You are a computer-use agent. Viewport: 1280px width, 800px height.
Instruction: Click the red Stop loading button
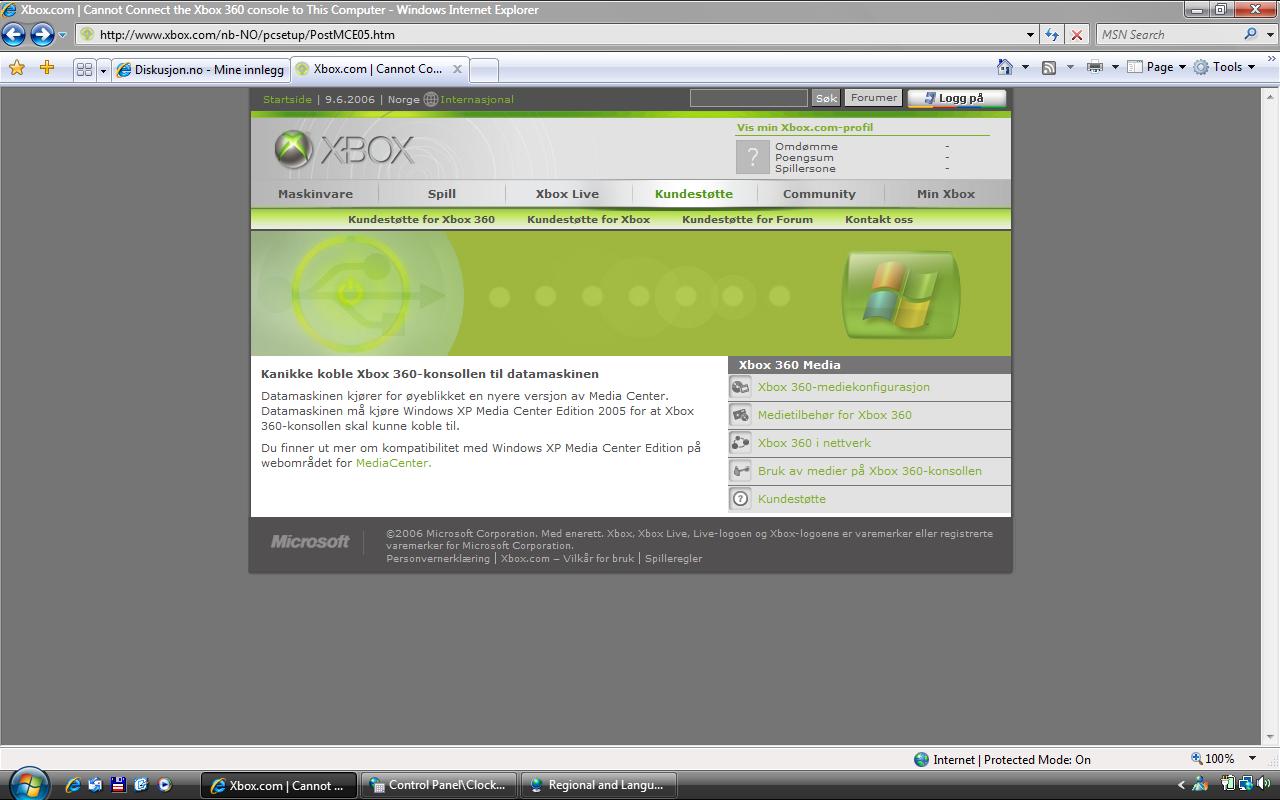point(1077,34)
